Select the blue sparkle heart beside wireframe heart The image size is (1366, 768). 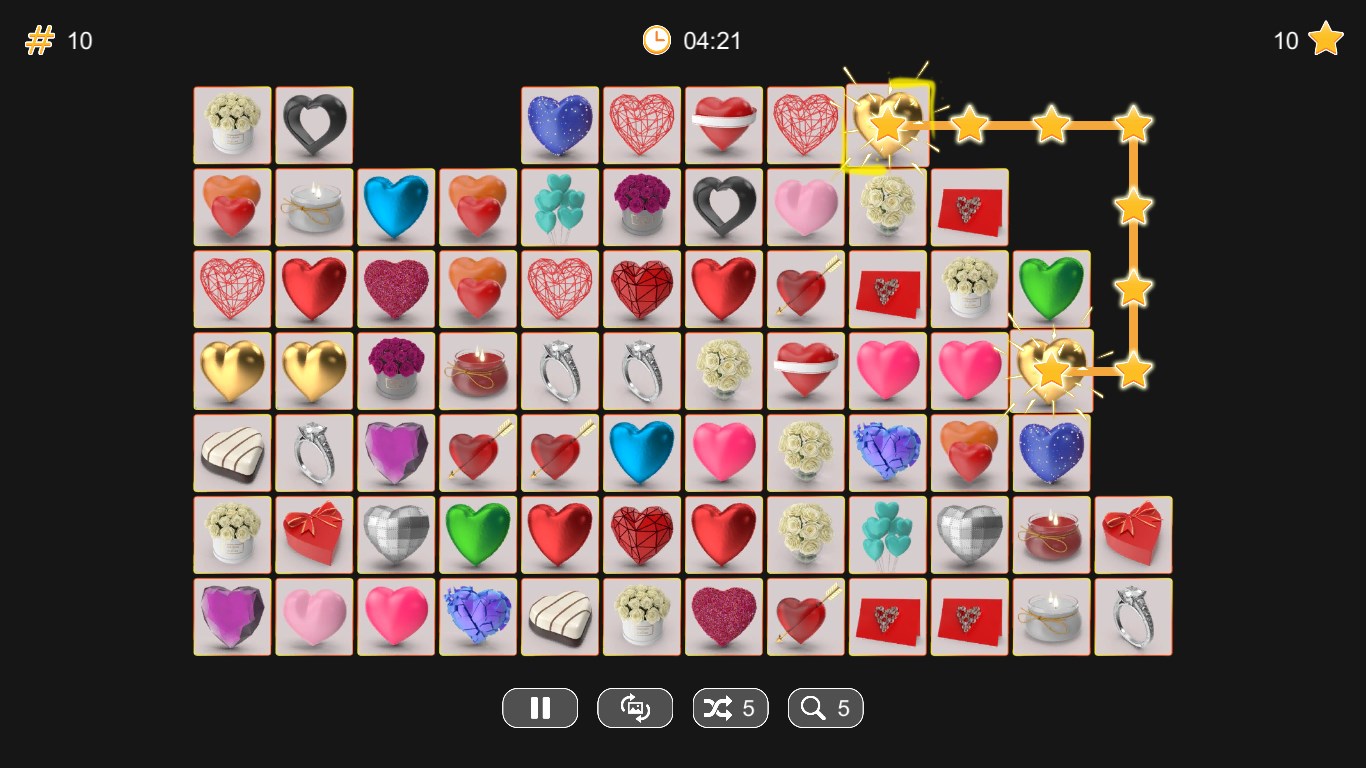[560, 125]
